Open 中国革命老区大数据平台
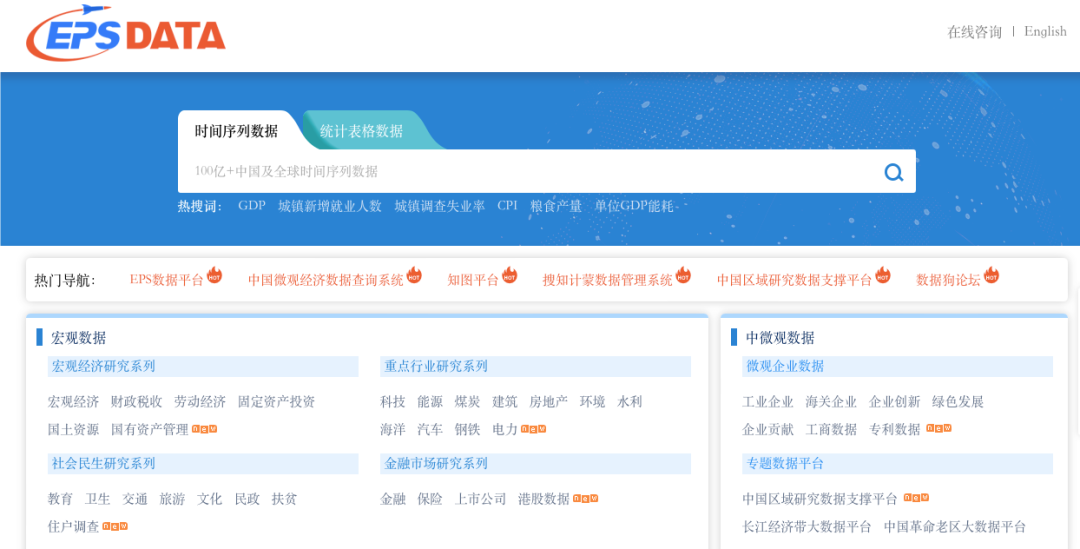Screen dimensions: 1080x549 955,527
